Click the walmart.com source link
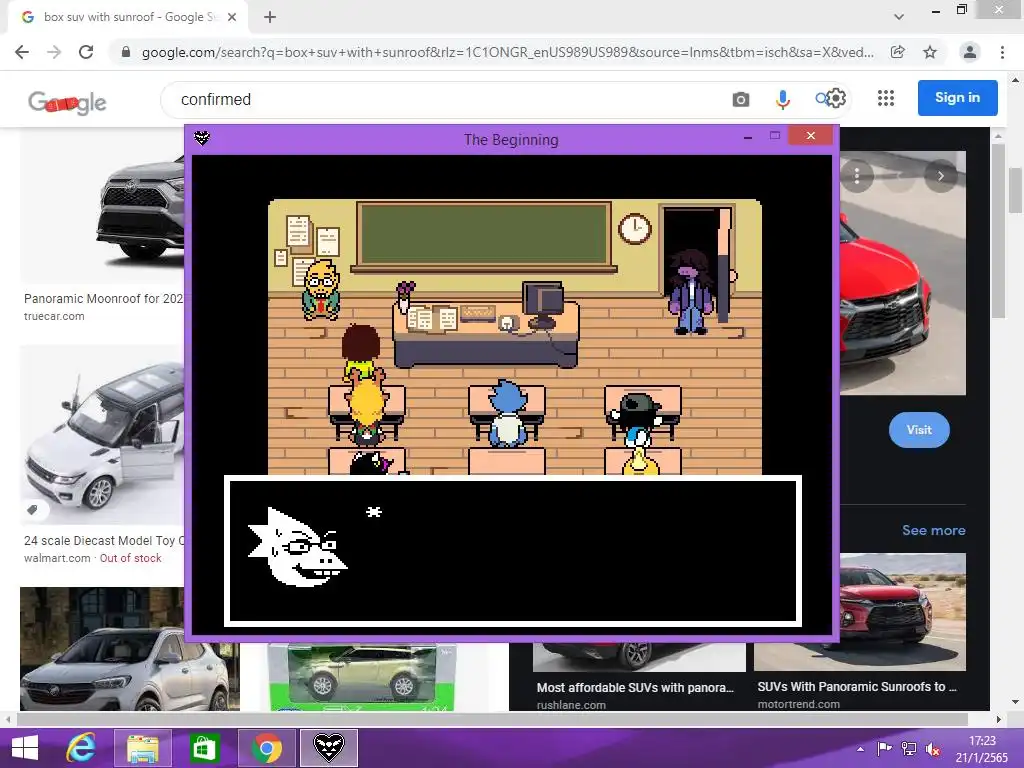1024x768 pixels. (57, 558)
